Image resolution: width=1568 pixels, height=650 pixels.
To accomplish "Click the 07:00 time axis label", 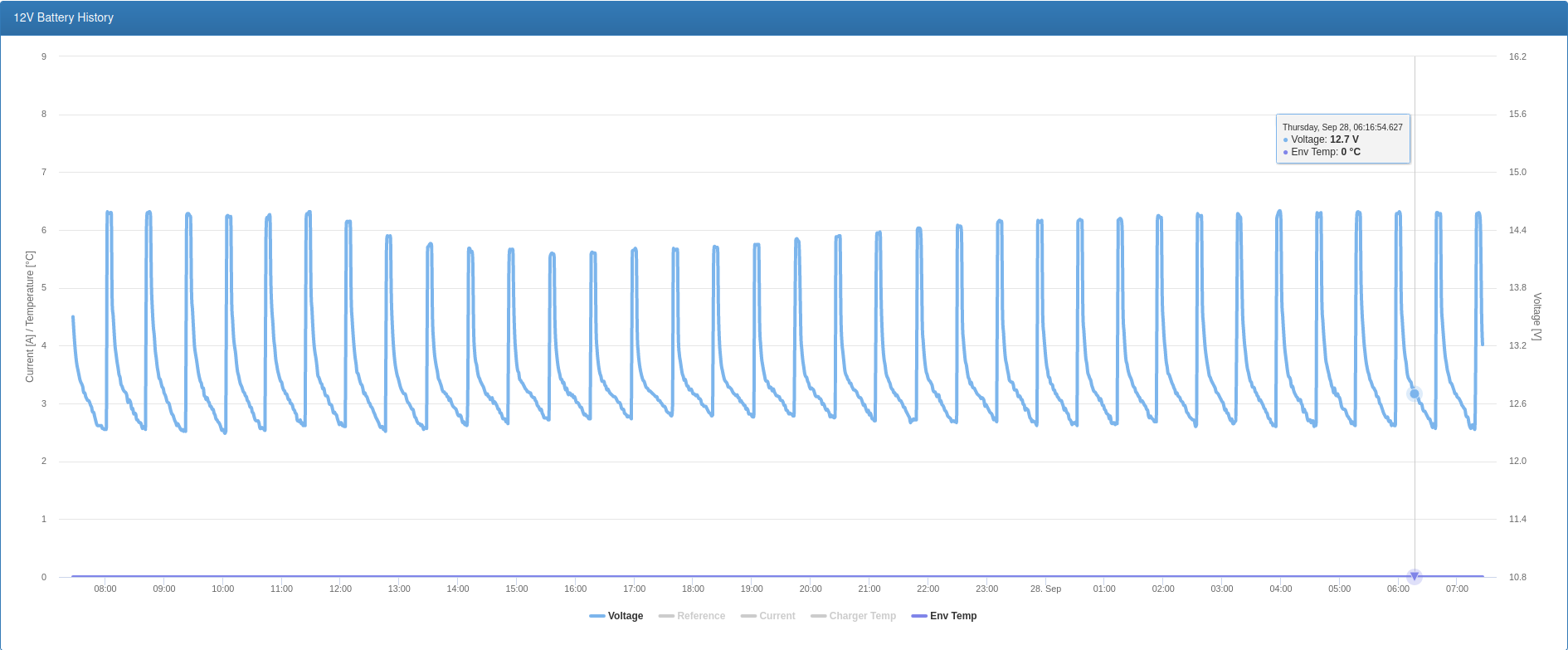I will [x=1457, y=589].
